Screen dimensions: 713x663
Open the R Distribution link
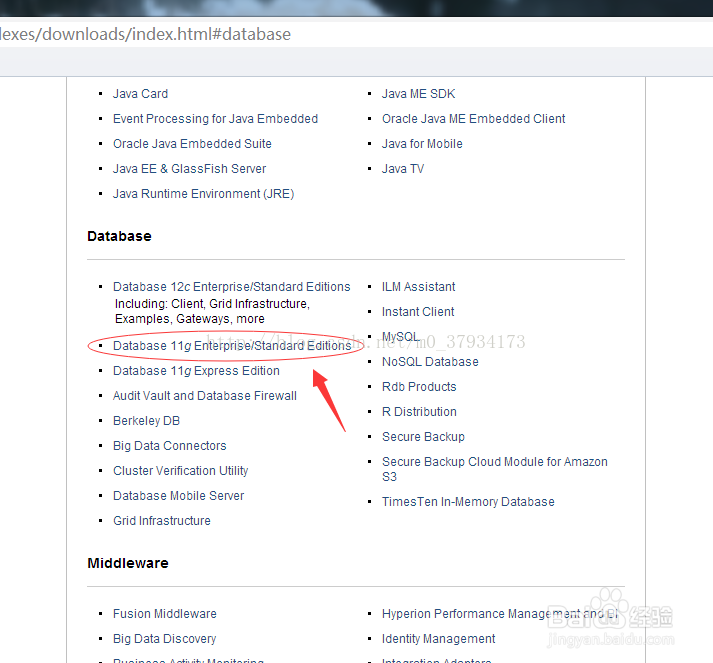419,412
